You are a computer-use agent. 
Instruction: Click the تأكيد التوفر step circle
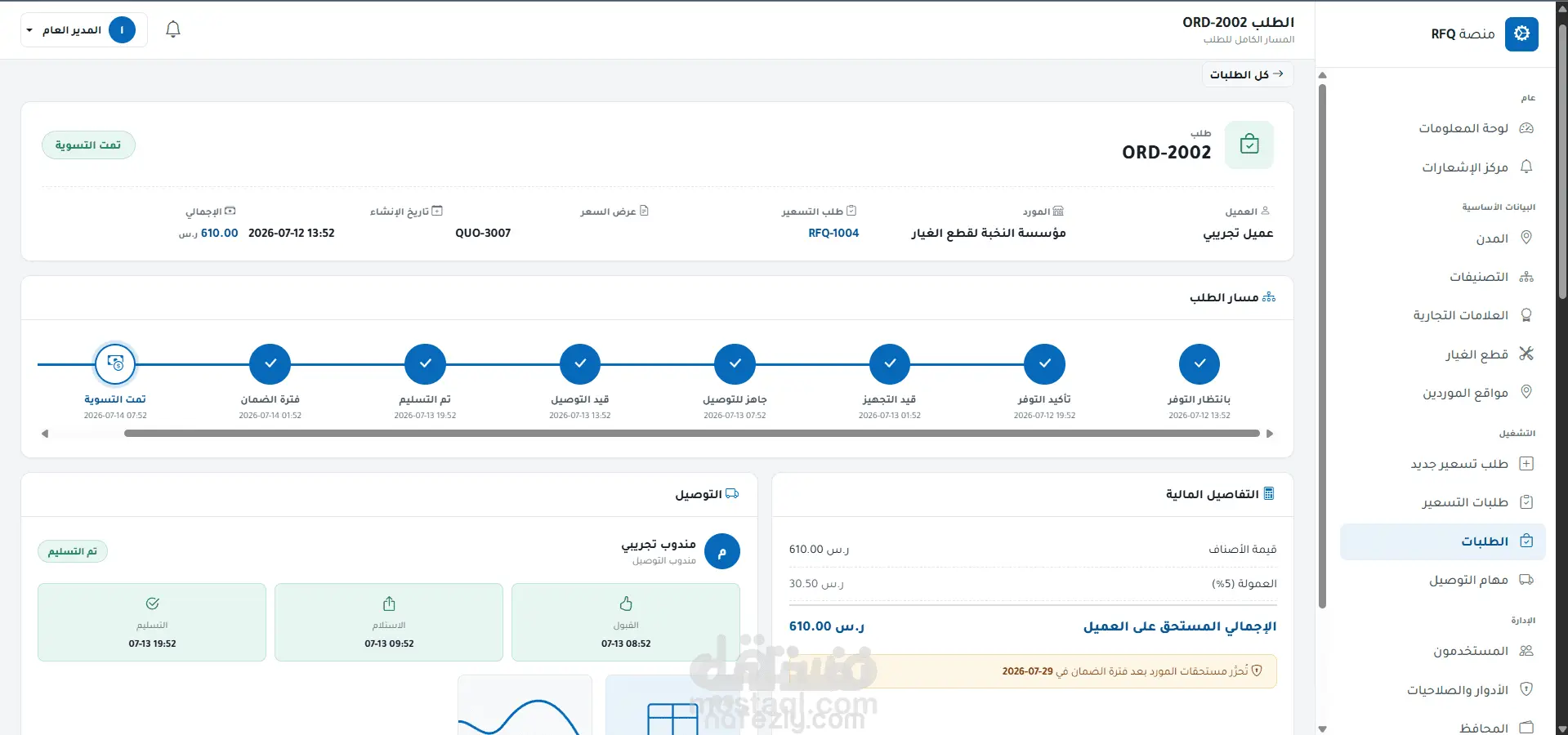point(1044,363)
